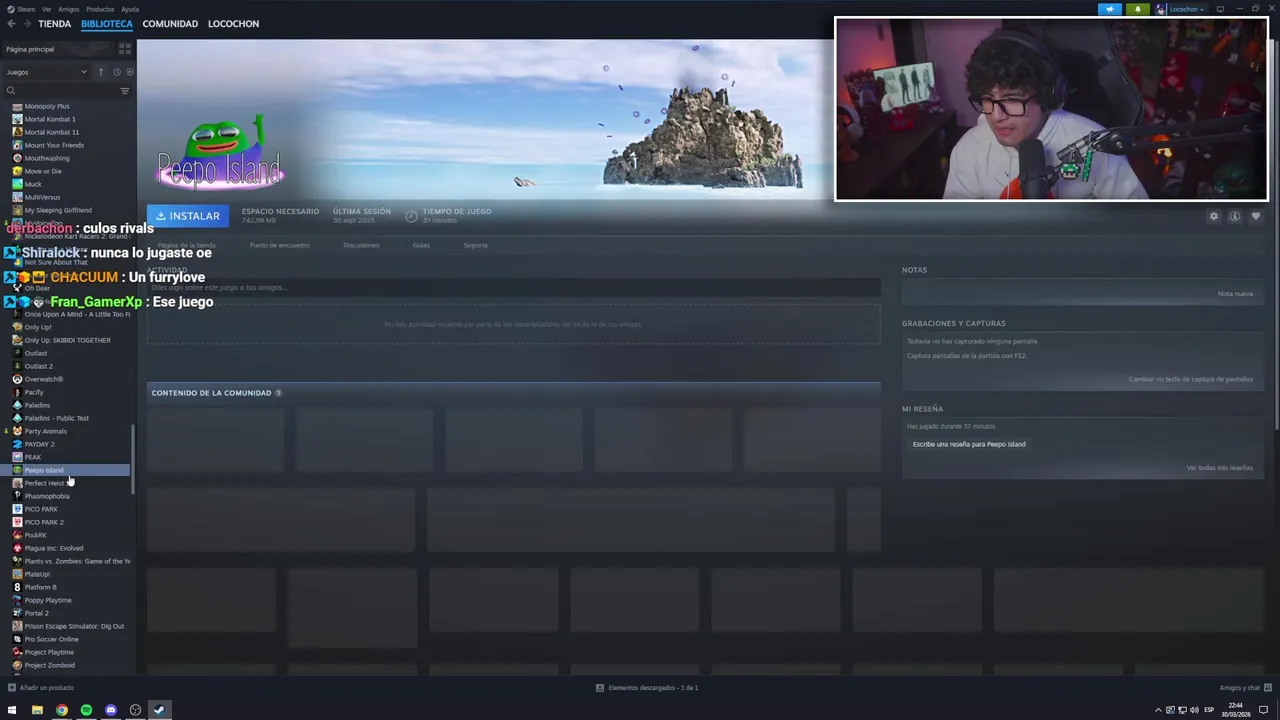Open the Steam announcements megaphone button
This screenshot has width=1280, height=720.
1110,9
